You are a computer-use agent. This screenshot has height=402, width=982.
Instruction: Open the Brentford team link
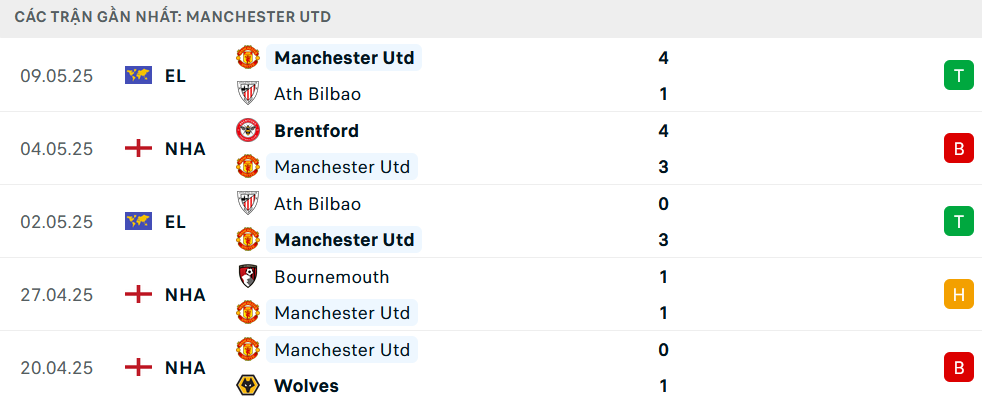(316, 131)
